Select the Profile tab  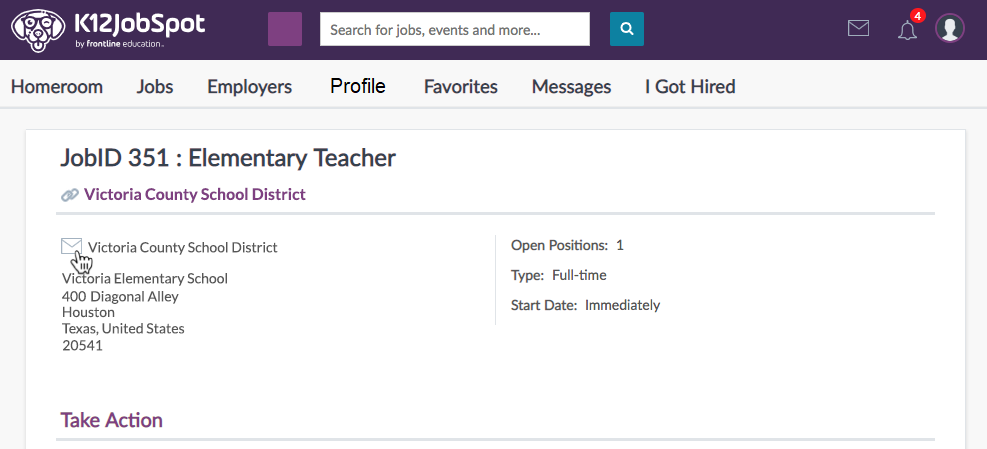358,86
